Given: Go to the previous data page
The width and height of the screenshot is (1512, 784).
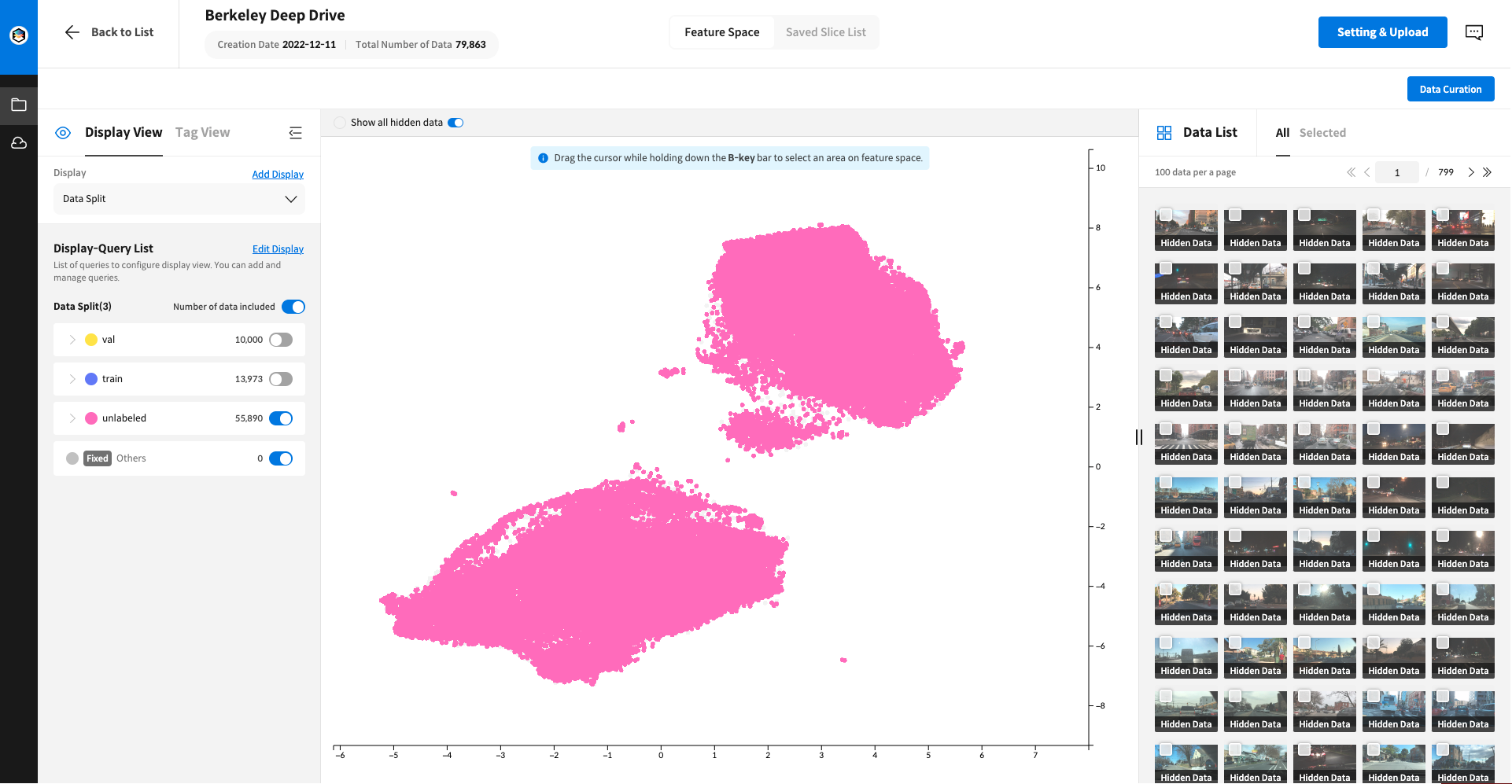Looking at the screenshot, I should click(x=1367, y=172).
